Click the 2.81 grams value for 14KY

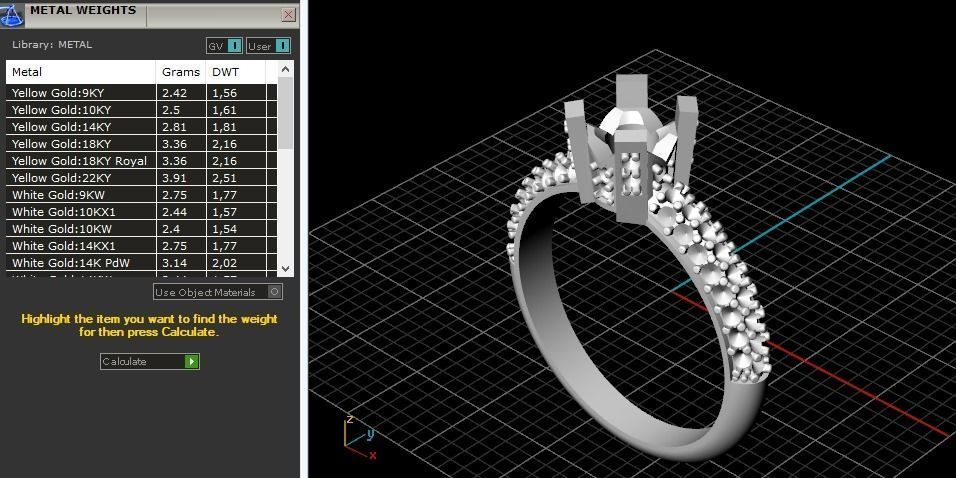point(174,127)
